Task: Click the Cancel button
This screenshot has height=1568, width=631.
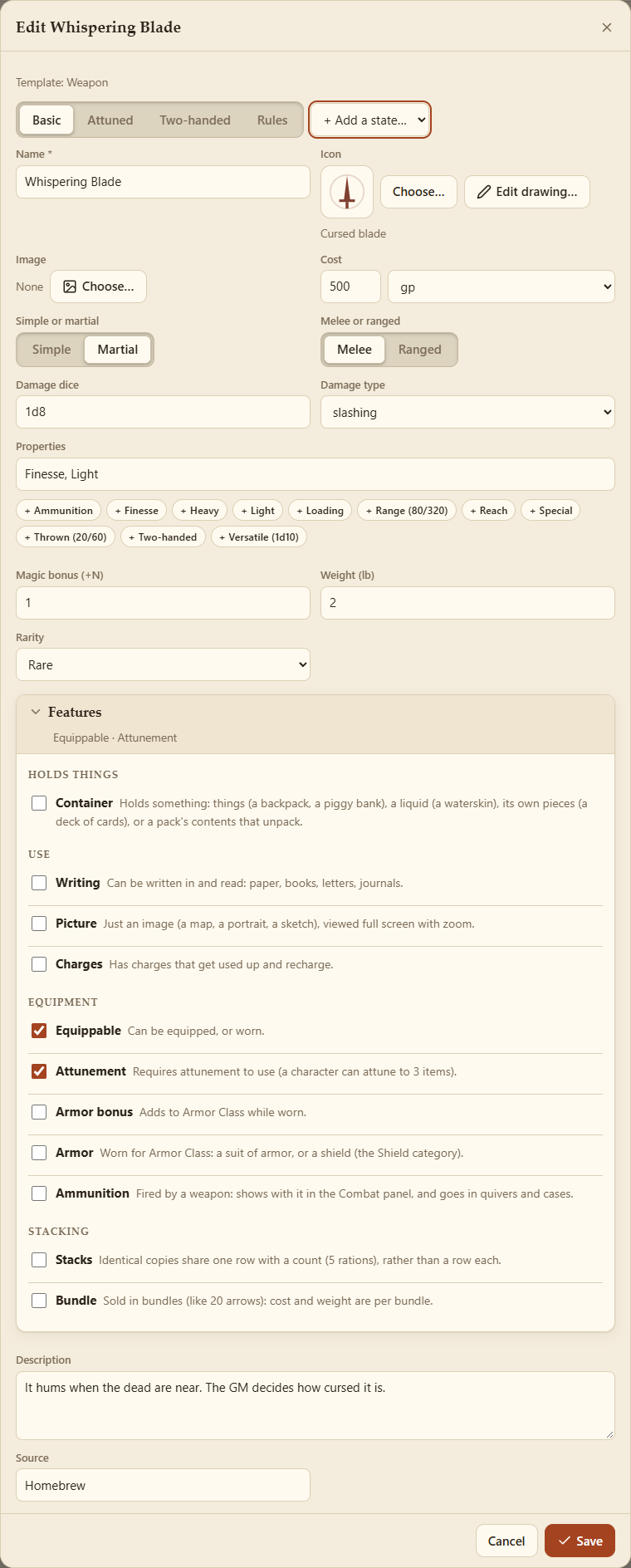Action: coord(506,1541)
